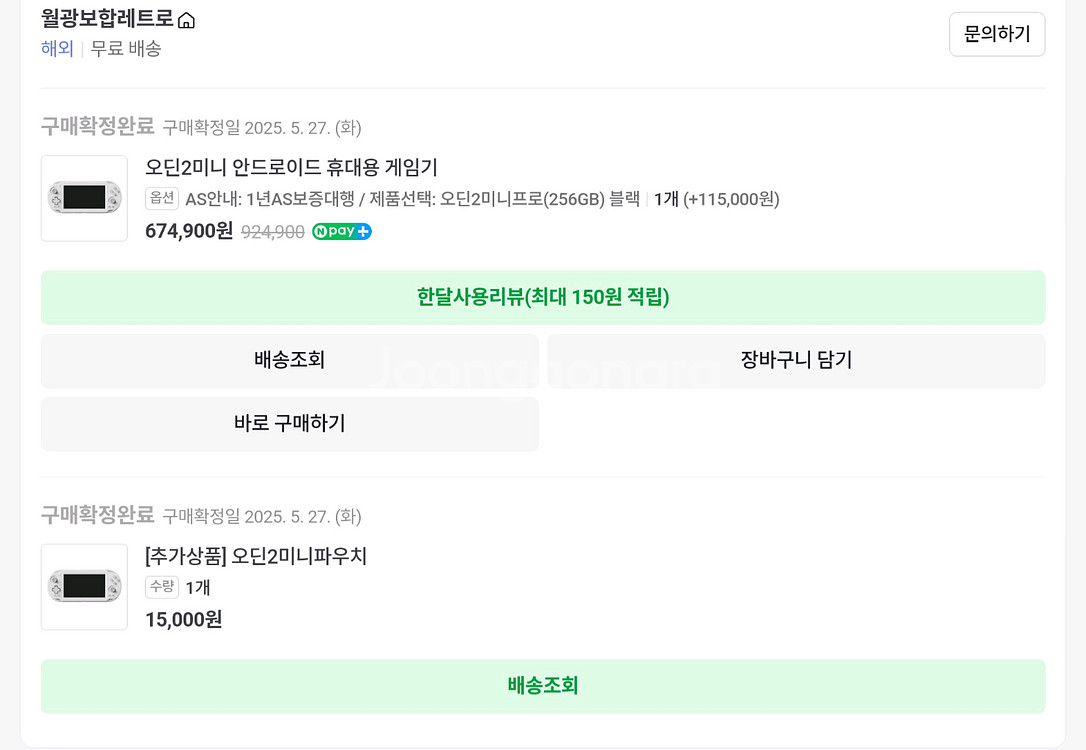Select the 해외 shipping label link
Viewport: 1086px width, 750px height.
(57, 48)
